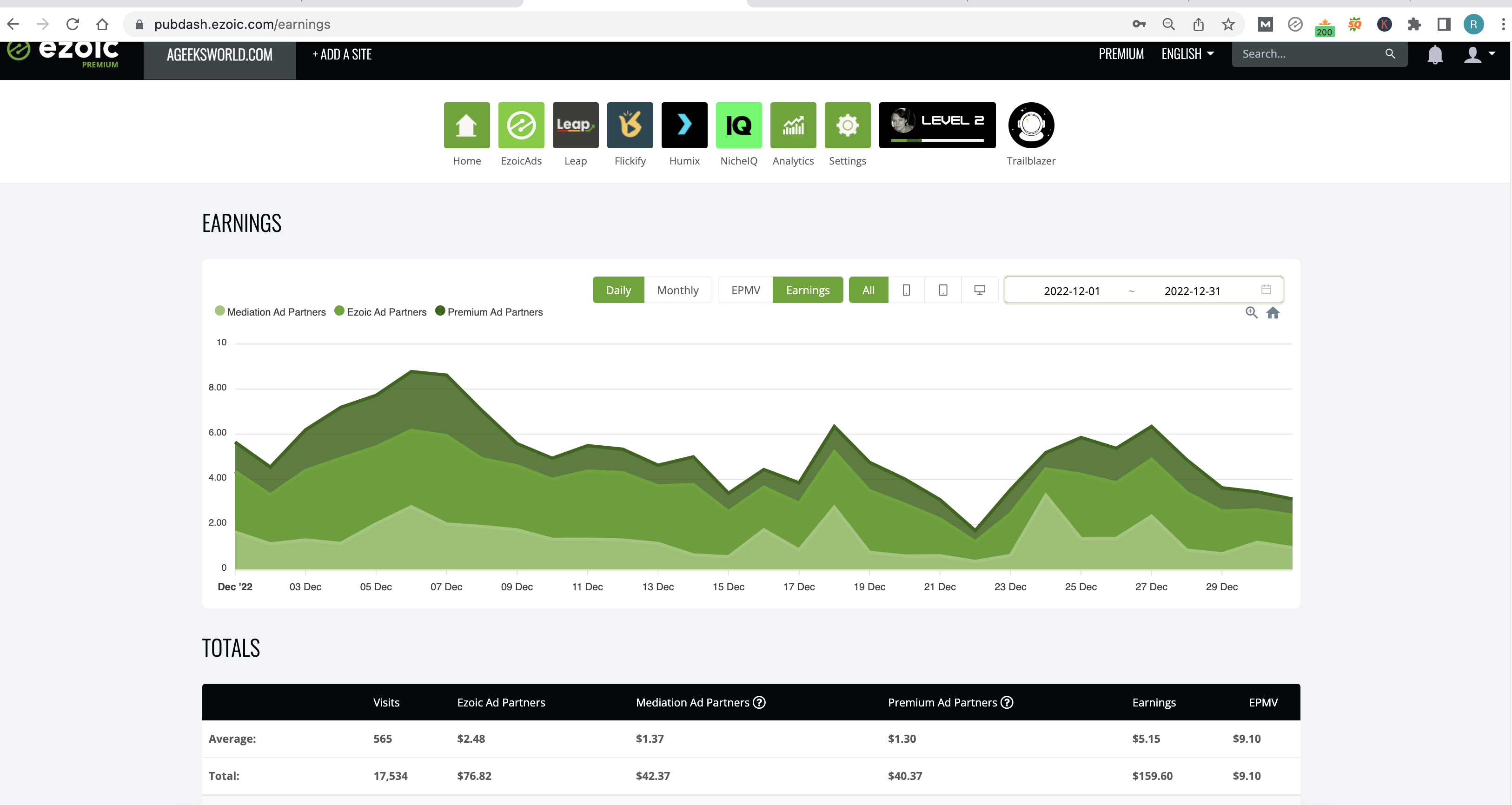Click the Level 2 progress badge

(x=937, y=125)
